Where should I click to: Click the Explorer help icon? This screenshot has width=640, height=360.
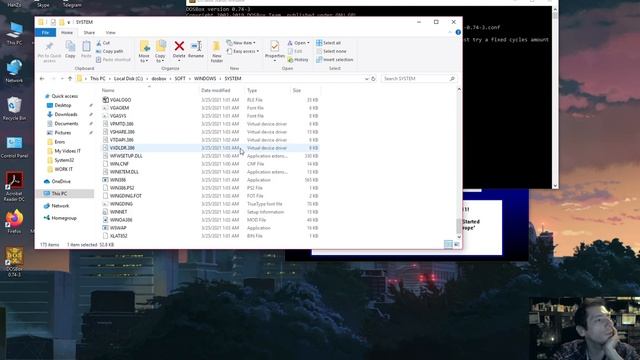[458, 32]
